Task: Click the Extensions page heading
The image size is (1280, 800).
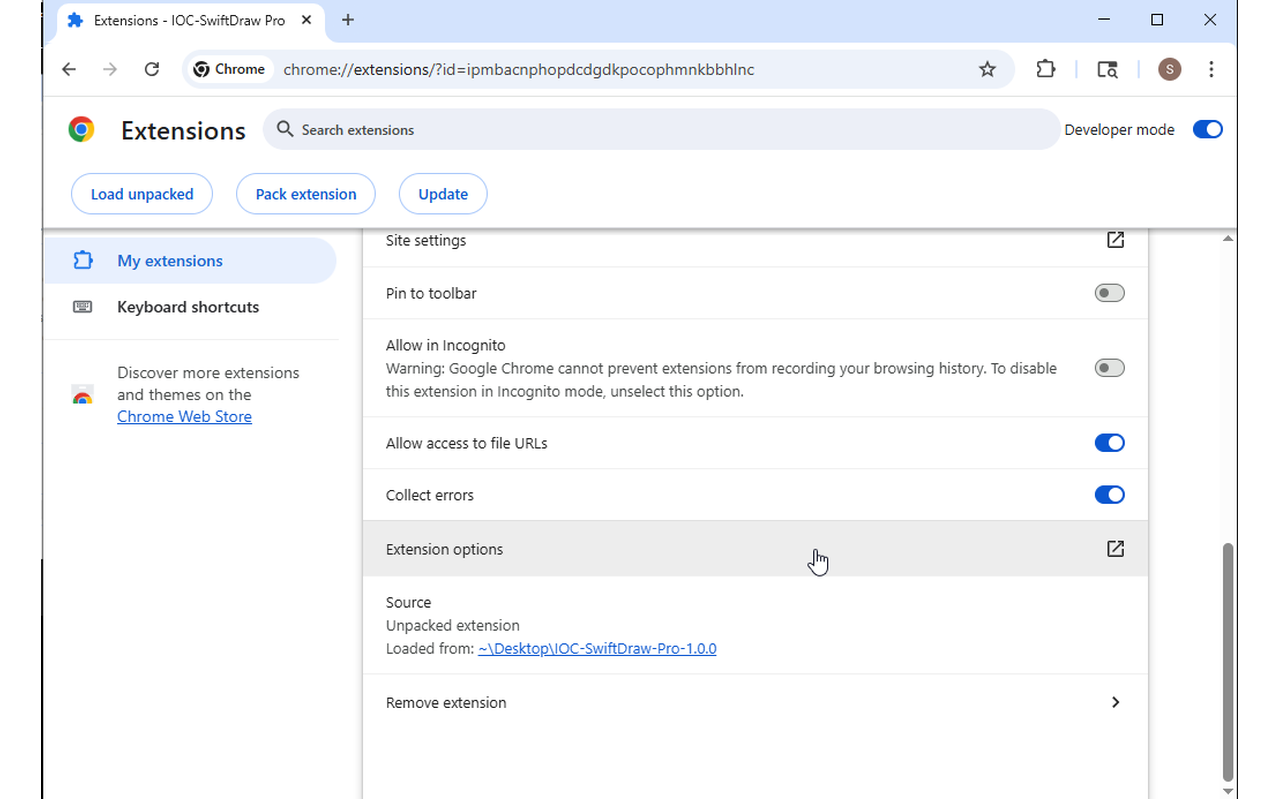Action: 183,130
